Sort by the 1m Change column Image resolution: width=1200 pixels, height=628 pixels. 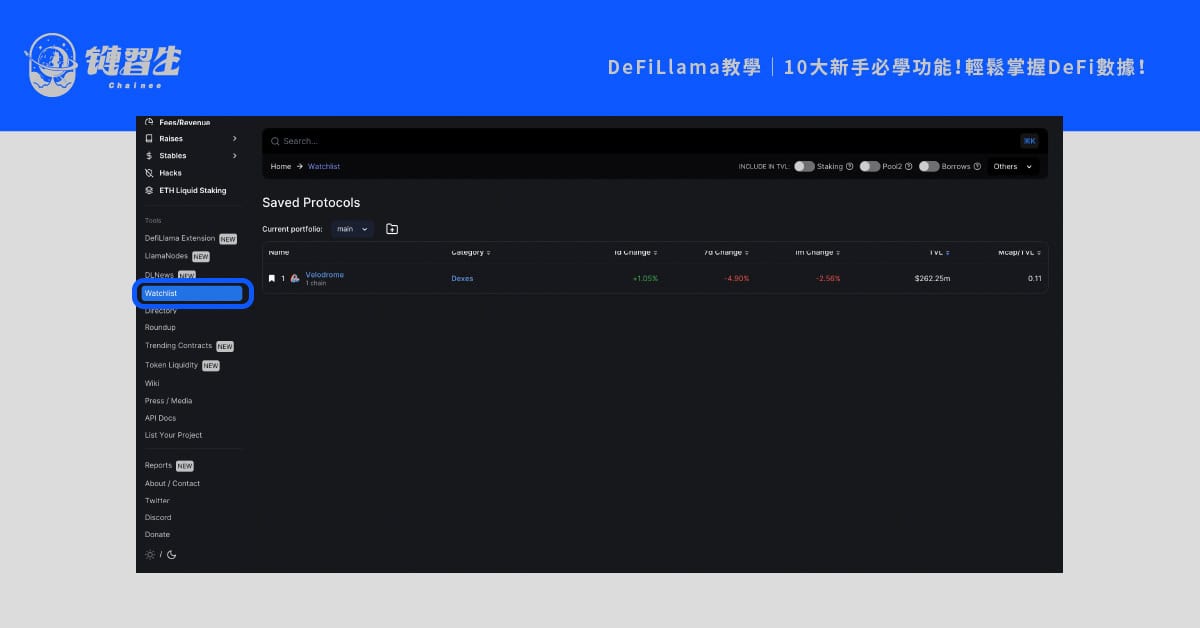(x=818, y=252)
